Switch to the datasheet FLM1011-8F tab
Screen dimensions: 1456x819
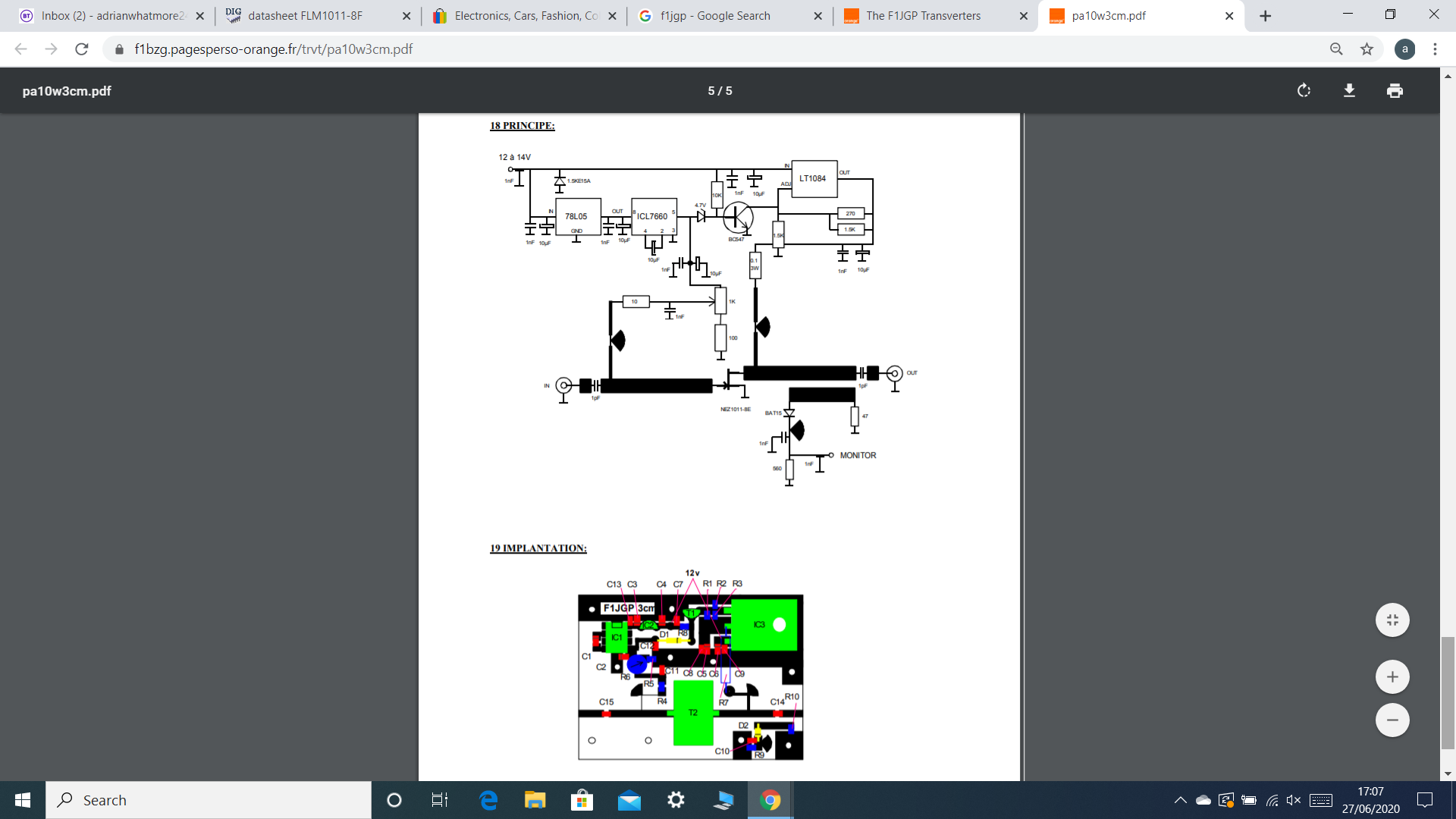coord(318,16)
